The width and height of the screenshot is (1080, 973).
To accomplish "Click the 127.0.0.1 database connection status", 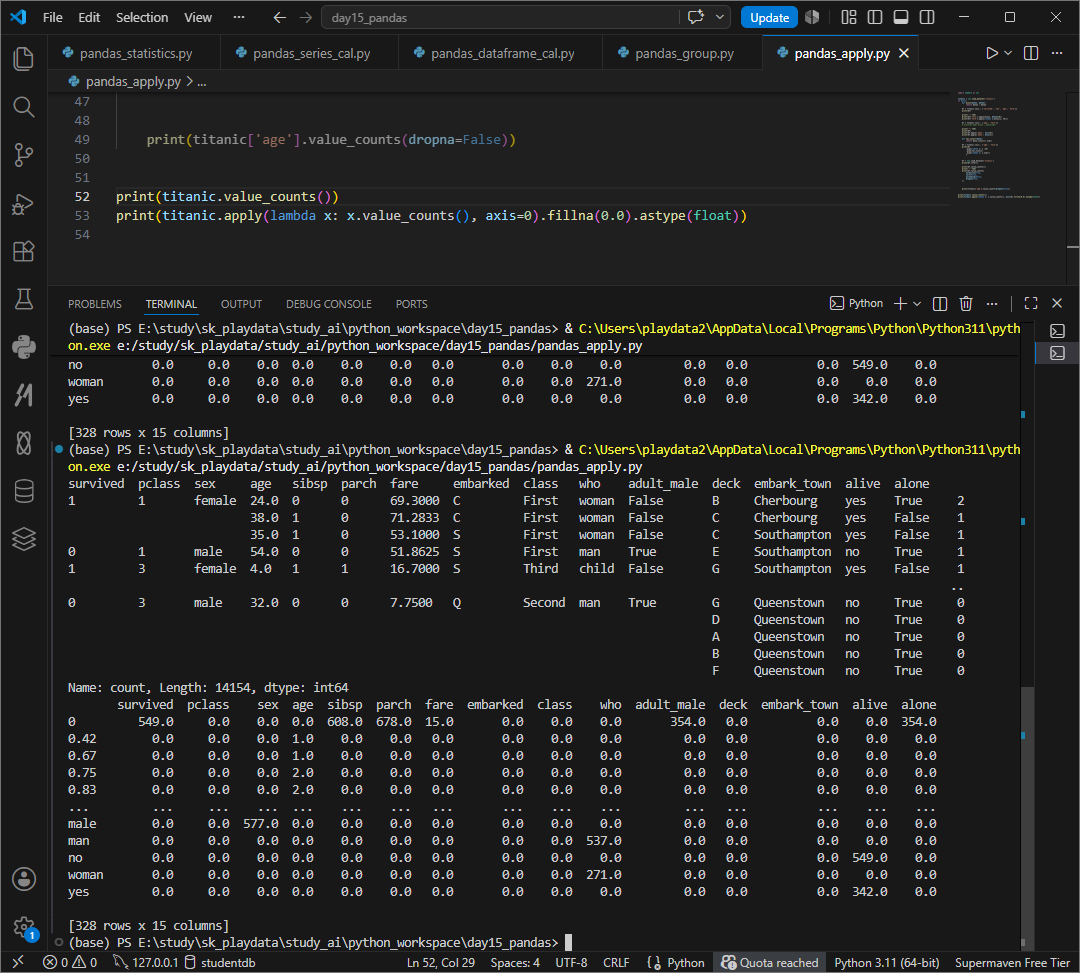I will [146, 962].
